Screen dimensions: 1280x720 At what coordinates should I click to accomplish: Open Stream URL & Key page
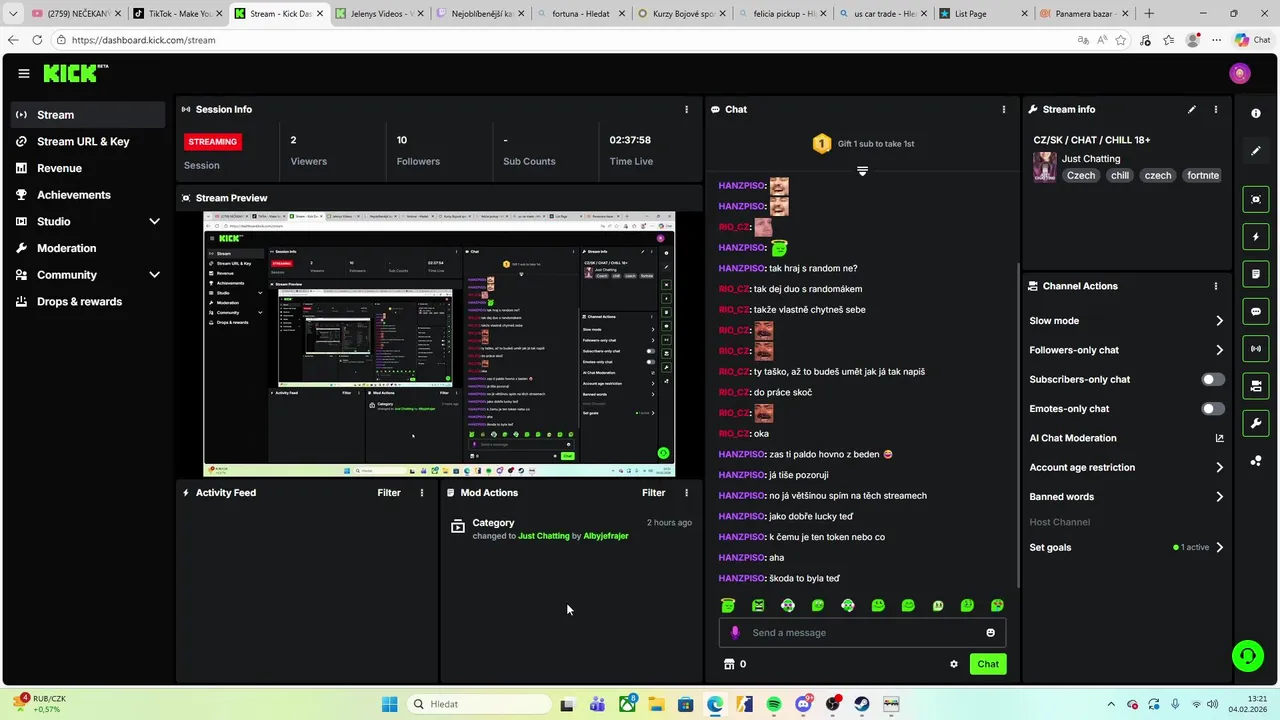[88, 142]
